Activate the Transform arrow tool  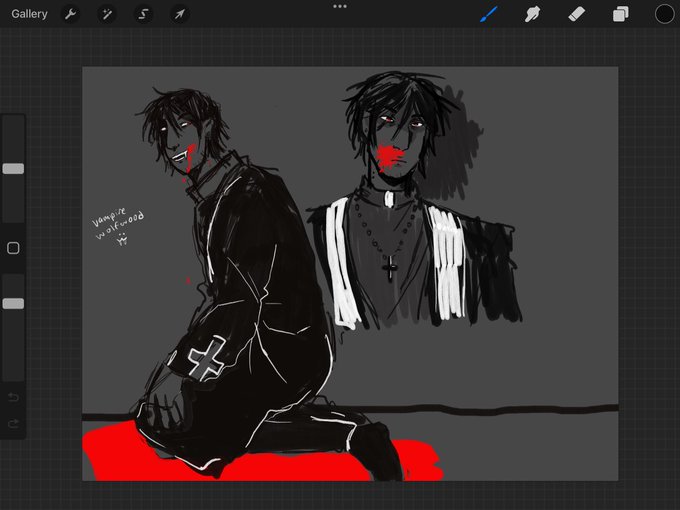pos(180,14)
